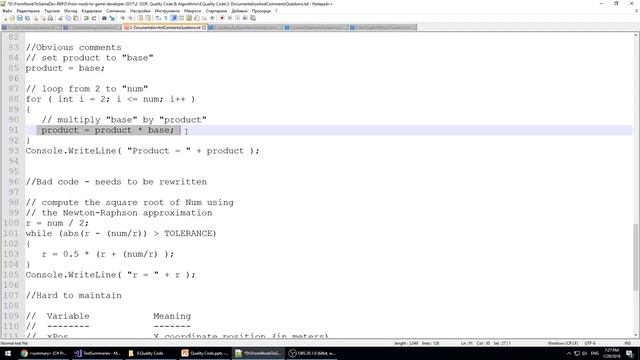640x360 pixels.
Task: Click line number 88 in the margin
Action: (x=13, y=99)
